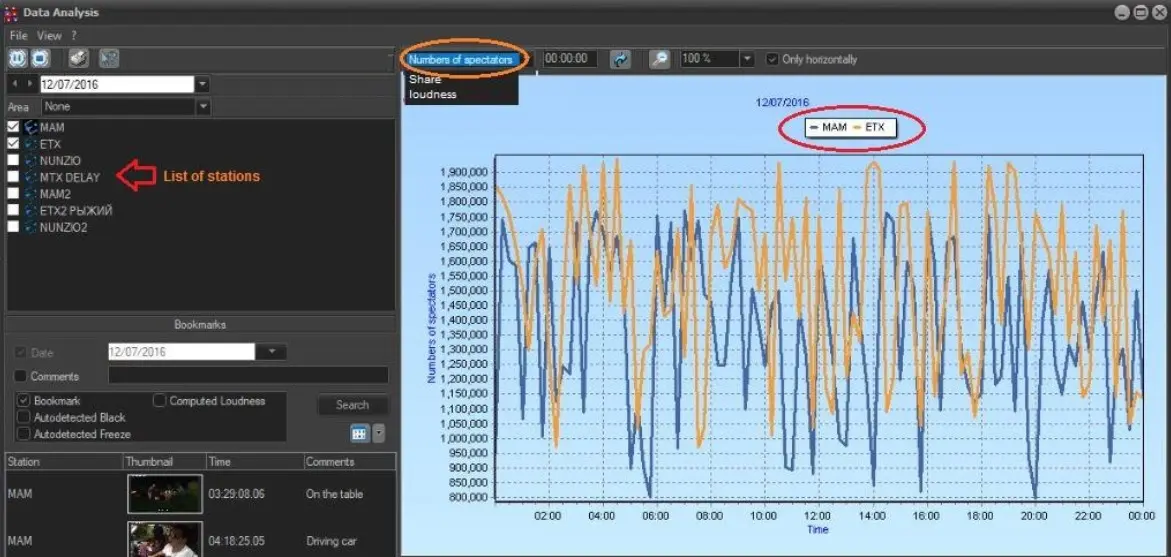
Task: Open the View menu
Action: 49,35
